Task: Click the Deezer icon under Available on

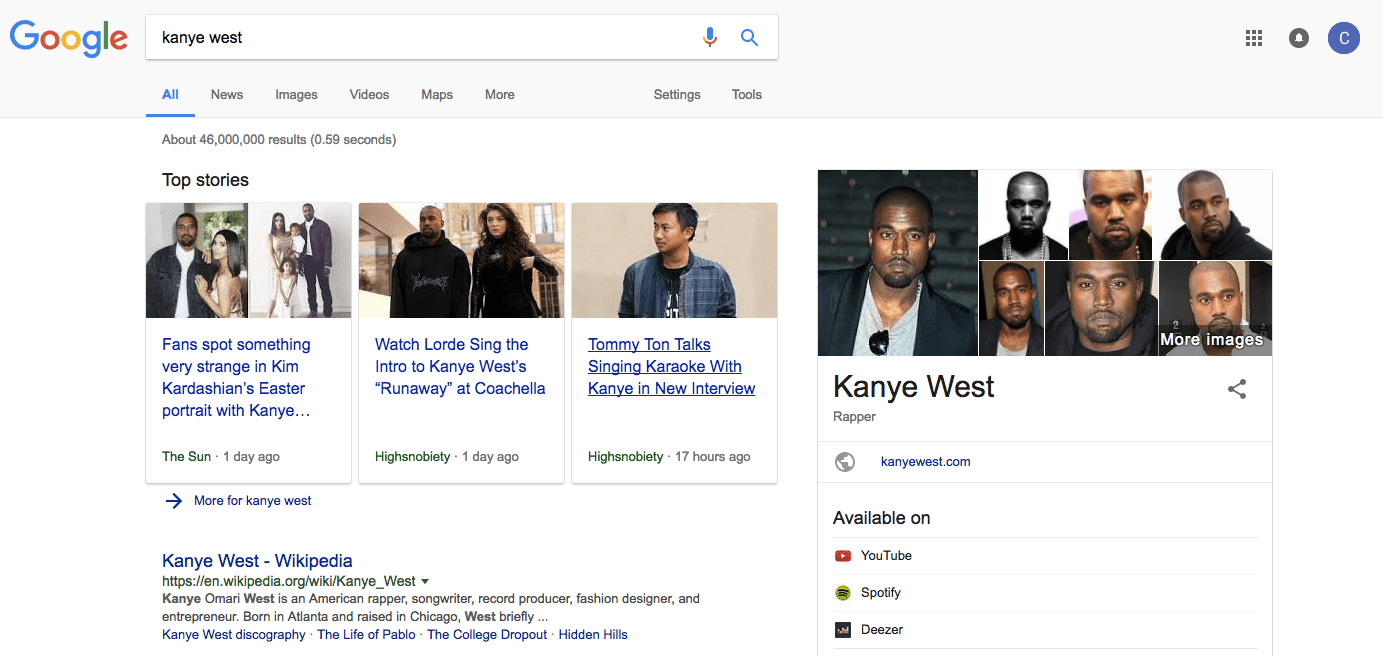Action: click(843, 630)
